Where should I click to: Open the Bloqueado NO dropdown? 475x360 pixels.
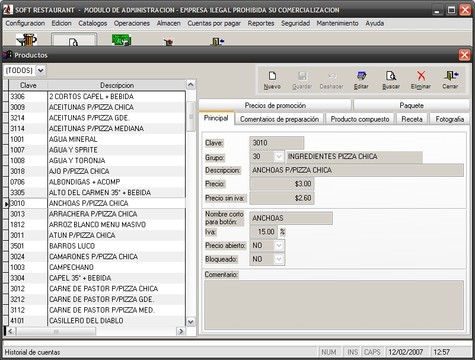coord(279,259)
